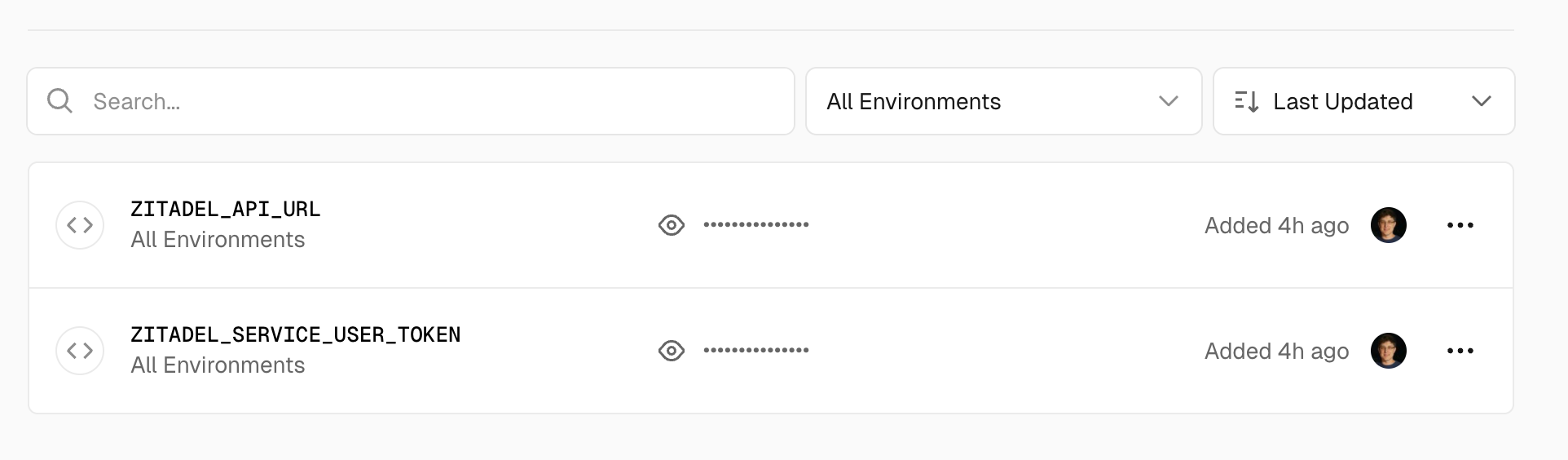Viewport: 1568px width, 460px height.
Task: Select the ZITADEL_API_URL variable name
Action: pyautogui.click(x=226, y=210)
